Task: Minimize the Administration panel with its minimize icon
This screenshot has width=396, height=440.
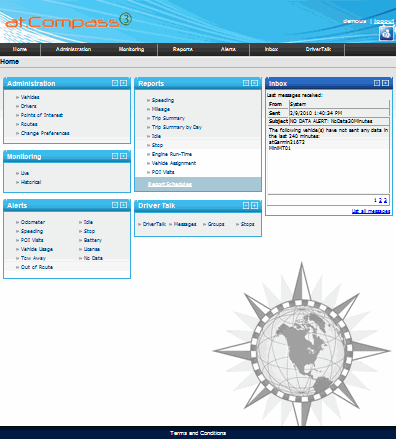Action: coord(115,83)
